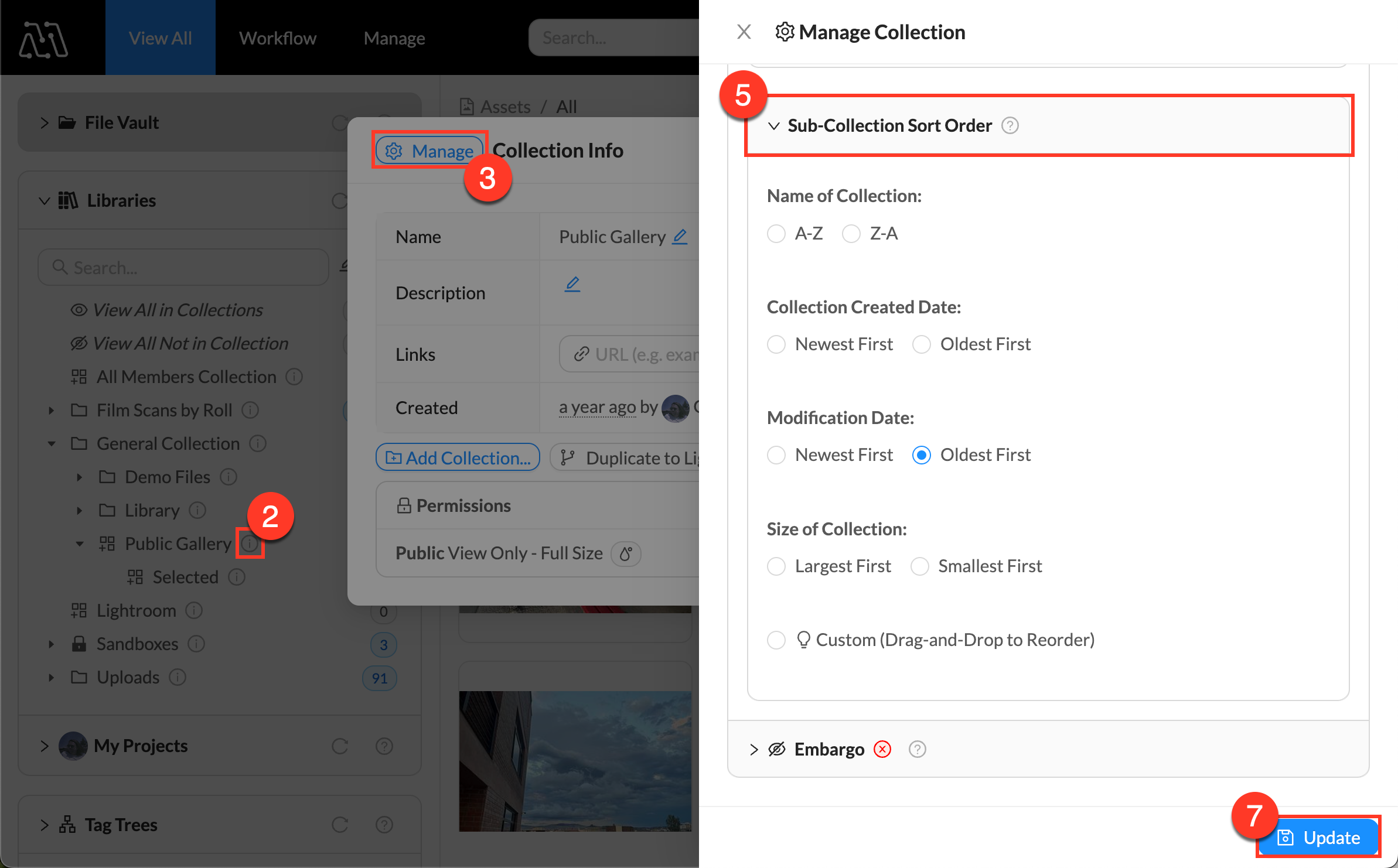Click the refresh icon beside Tag Trees
Viewport: 1398px width, 868px height.
tap(340, 825)
